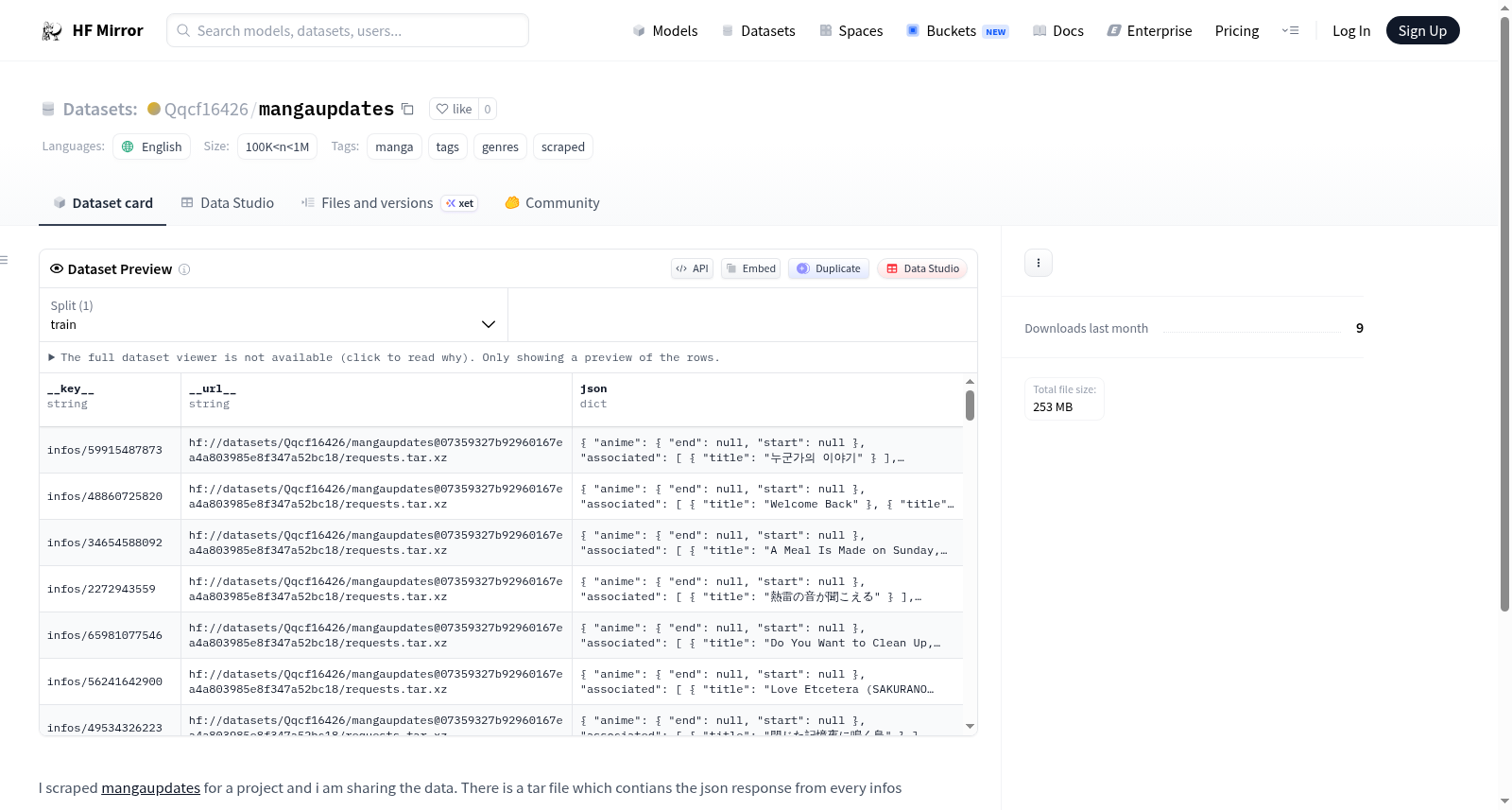Open Data Studio from preview header
The height and width of the screenshot is (810, 1512).
coord(922,268)
